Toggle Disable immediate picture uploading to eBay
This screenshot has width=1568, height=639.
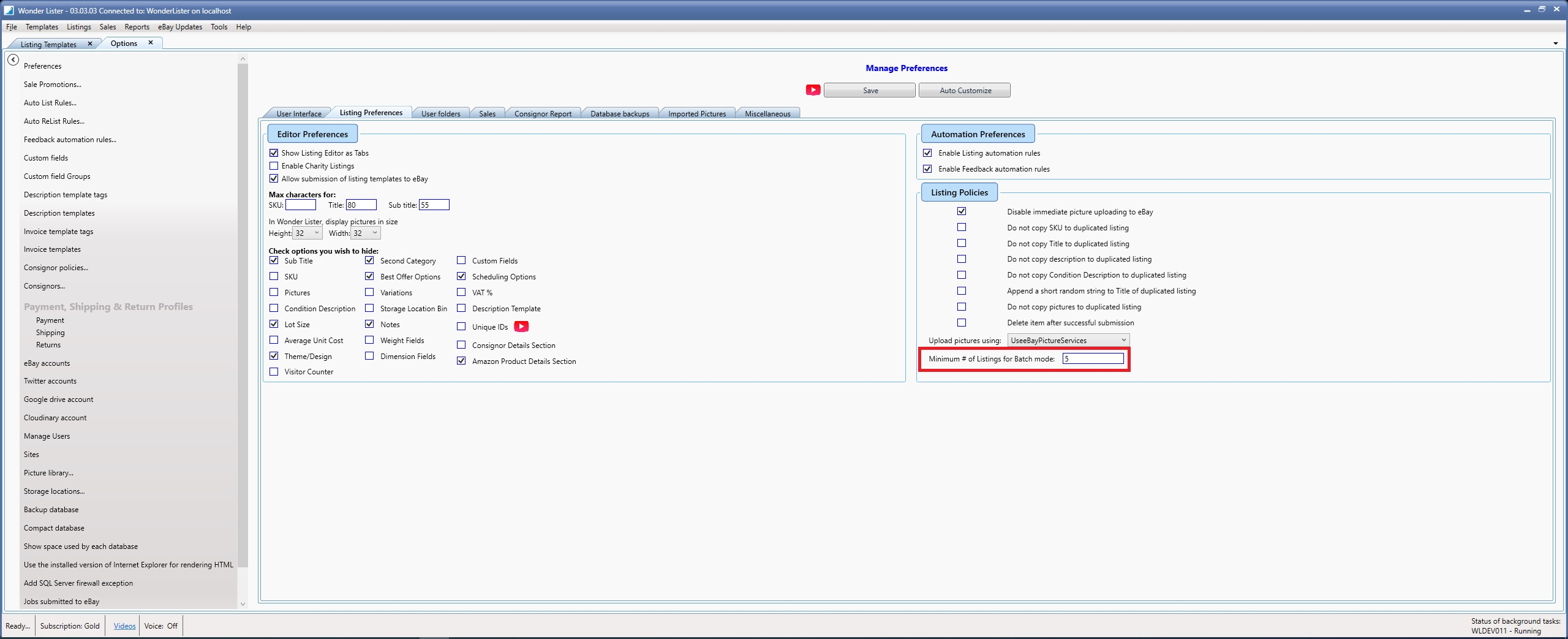point(962,211)
